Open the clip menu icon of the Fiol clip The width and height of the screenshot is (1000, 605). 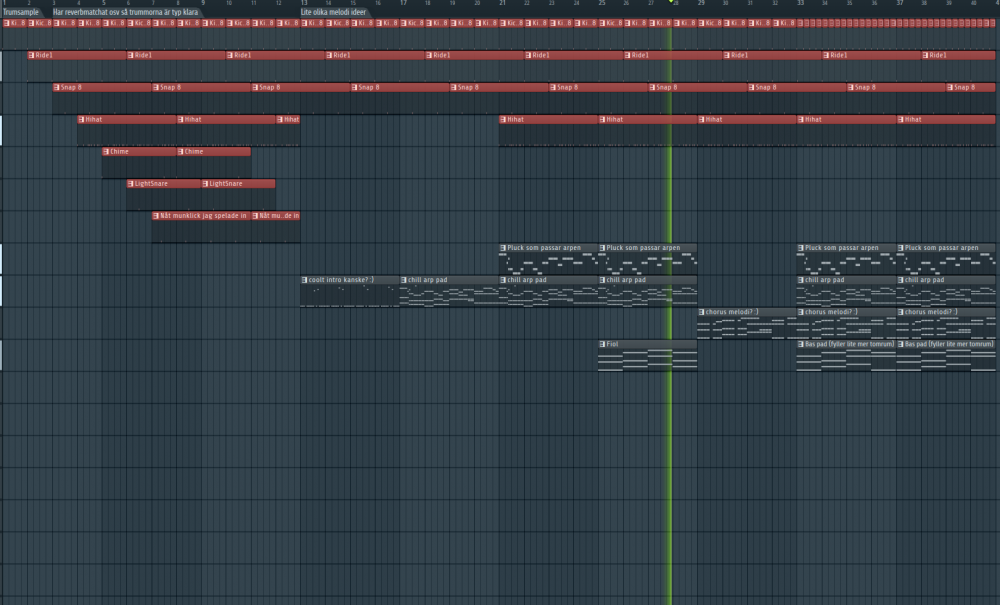click(602, 344)
